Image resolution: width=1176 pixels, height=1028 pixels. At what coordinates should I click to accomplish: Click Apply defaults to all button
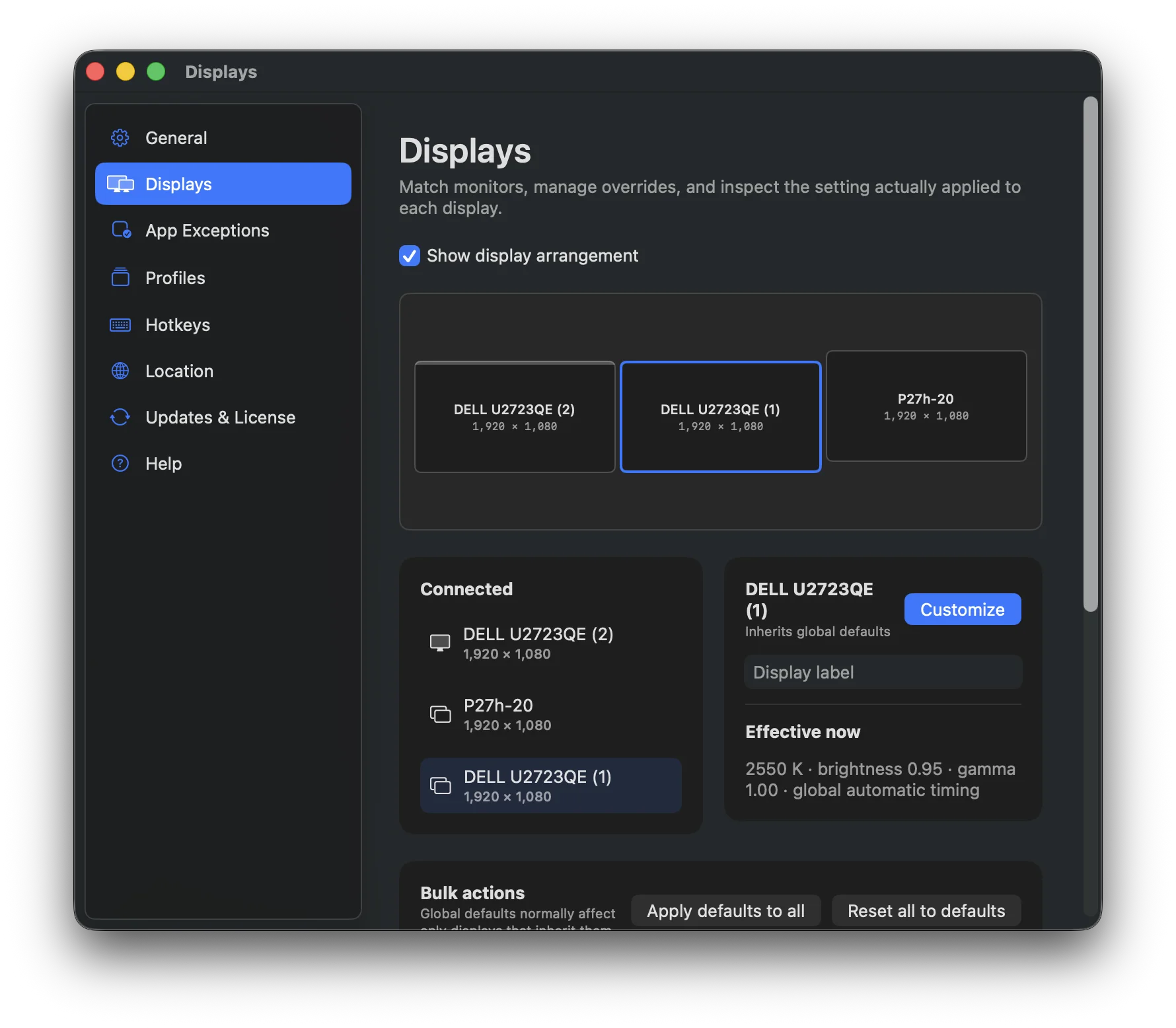coord(726,911)
